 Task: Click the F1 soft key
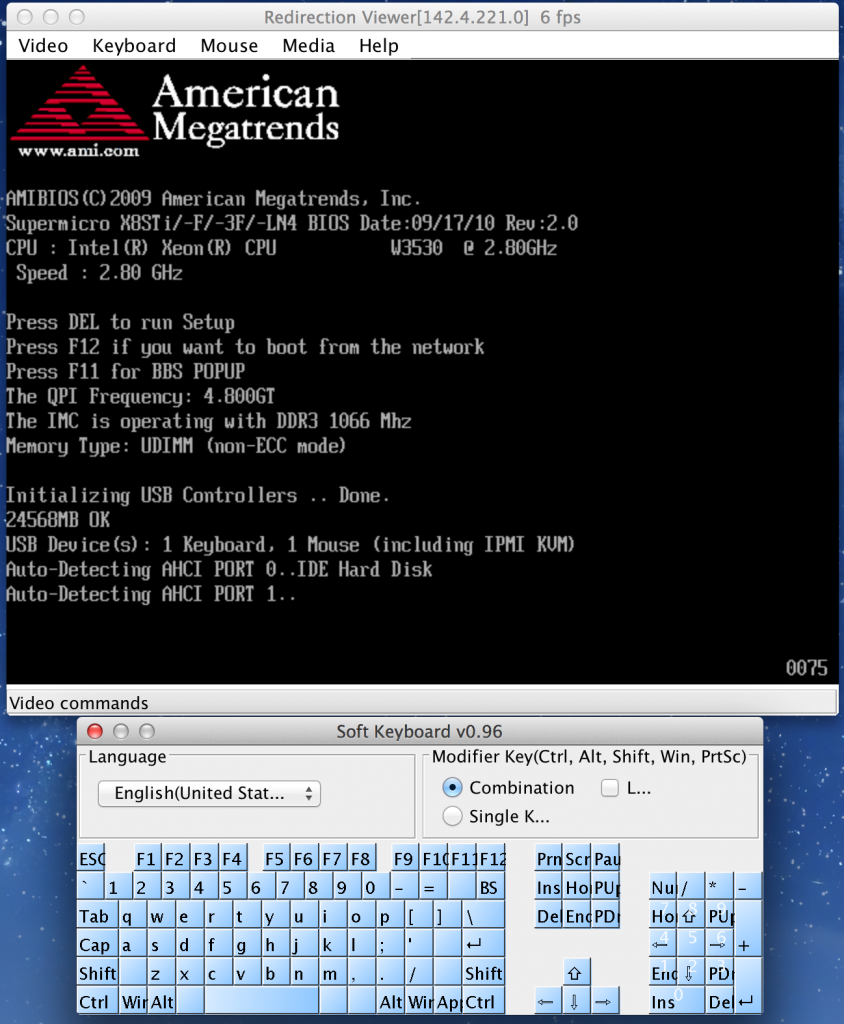[146, 858]
